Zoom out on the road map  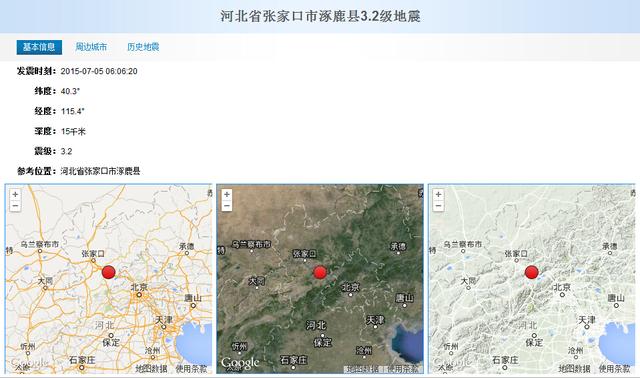pyautogui.click(x=15, y=205)
